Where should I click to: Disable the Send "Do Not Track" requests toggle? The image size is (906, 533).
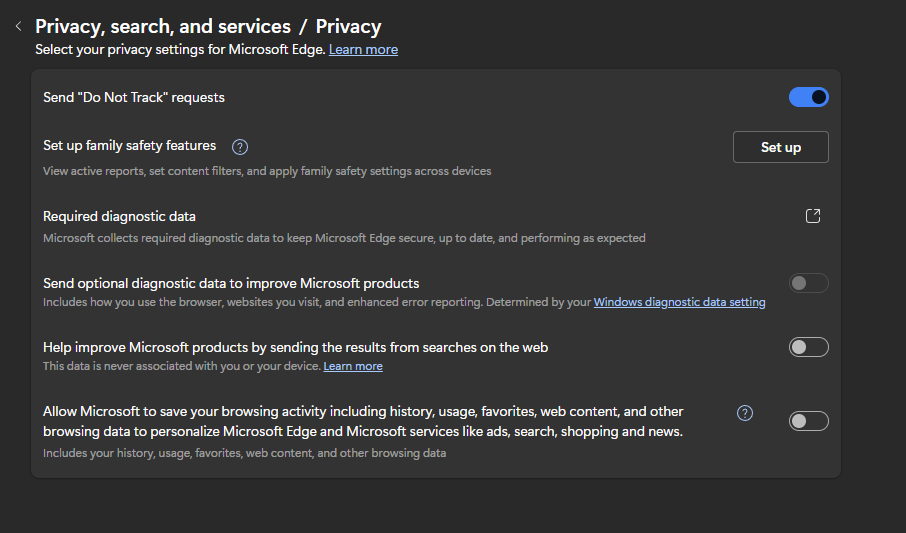[808, 97]
